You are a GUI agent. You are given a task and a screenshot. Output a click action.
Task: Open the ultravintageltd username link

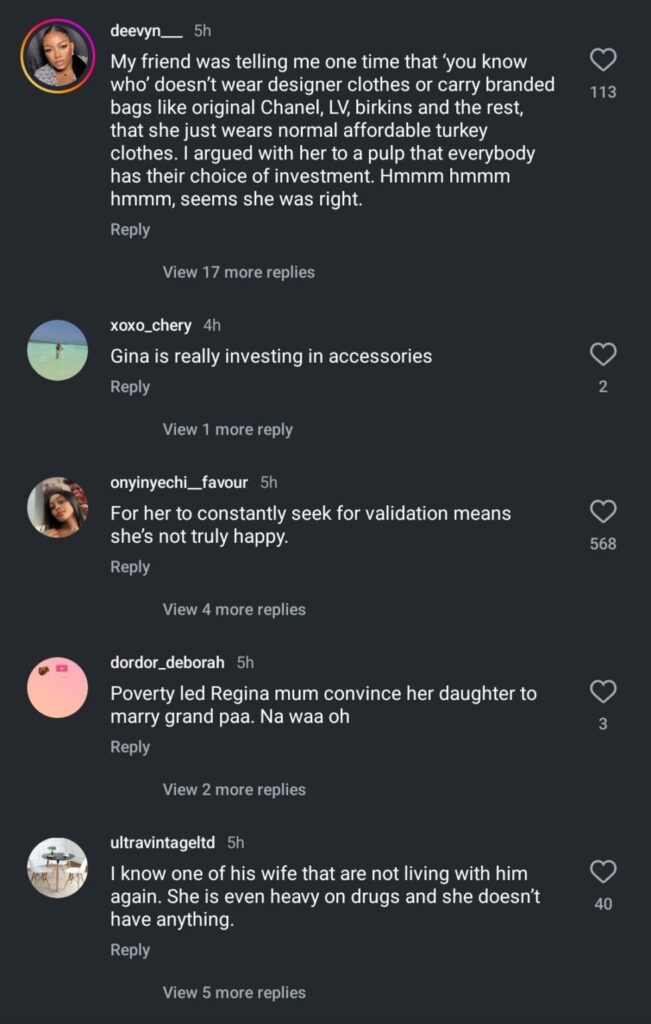(x=162, y=843)
